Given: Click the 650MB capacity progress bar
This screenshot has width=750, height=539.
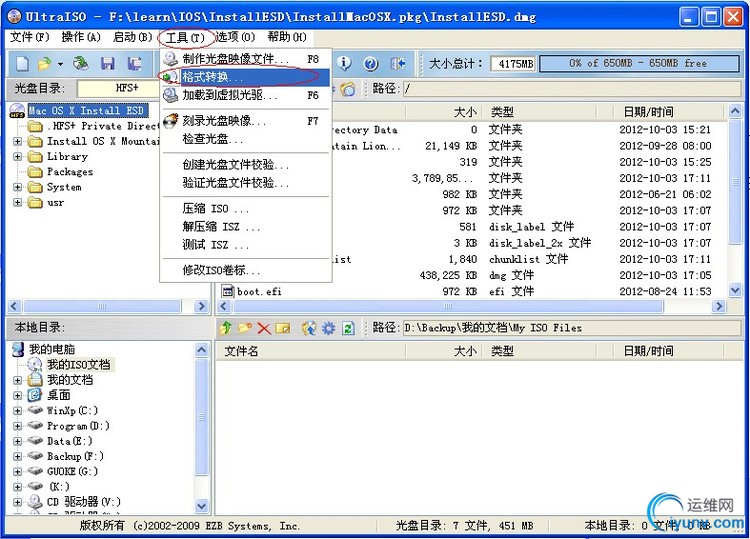Looking at the screenshot, I should (x=640, y=64).
